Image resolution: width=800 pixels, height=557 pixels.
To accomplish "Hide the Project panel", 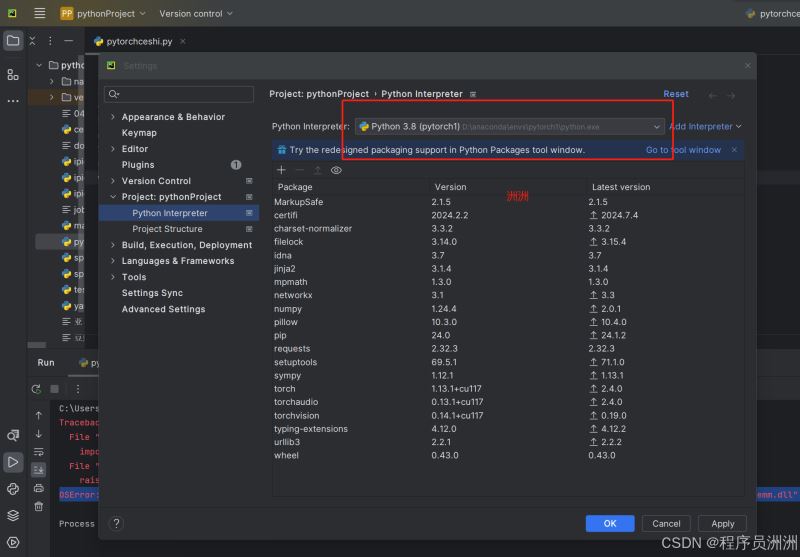I will pos(68,41).
